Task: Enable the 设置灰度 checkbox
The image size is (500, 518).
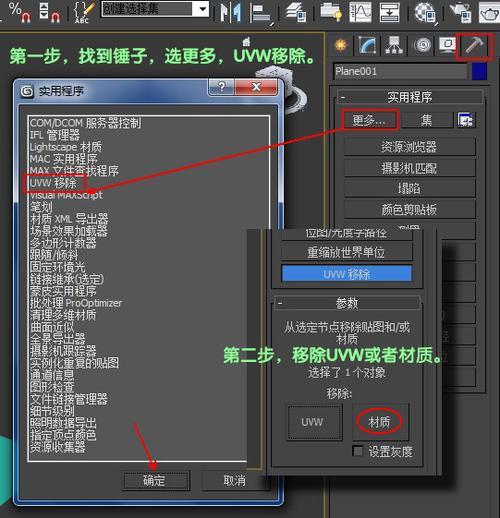Action: tap(358, 451)
